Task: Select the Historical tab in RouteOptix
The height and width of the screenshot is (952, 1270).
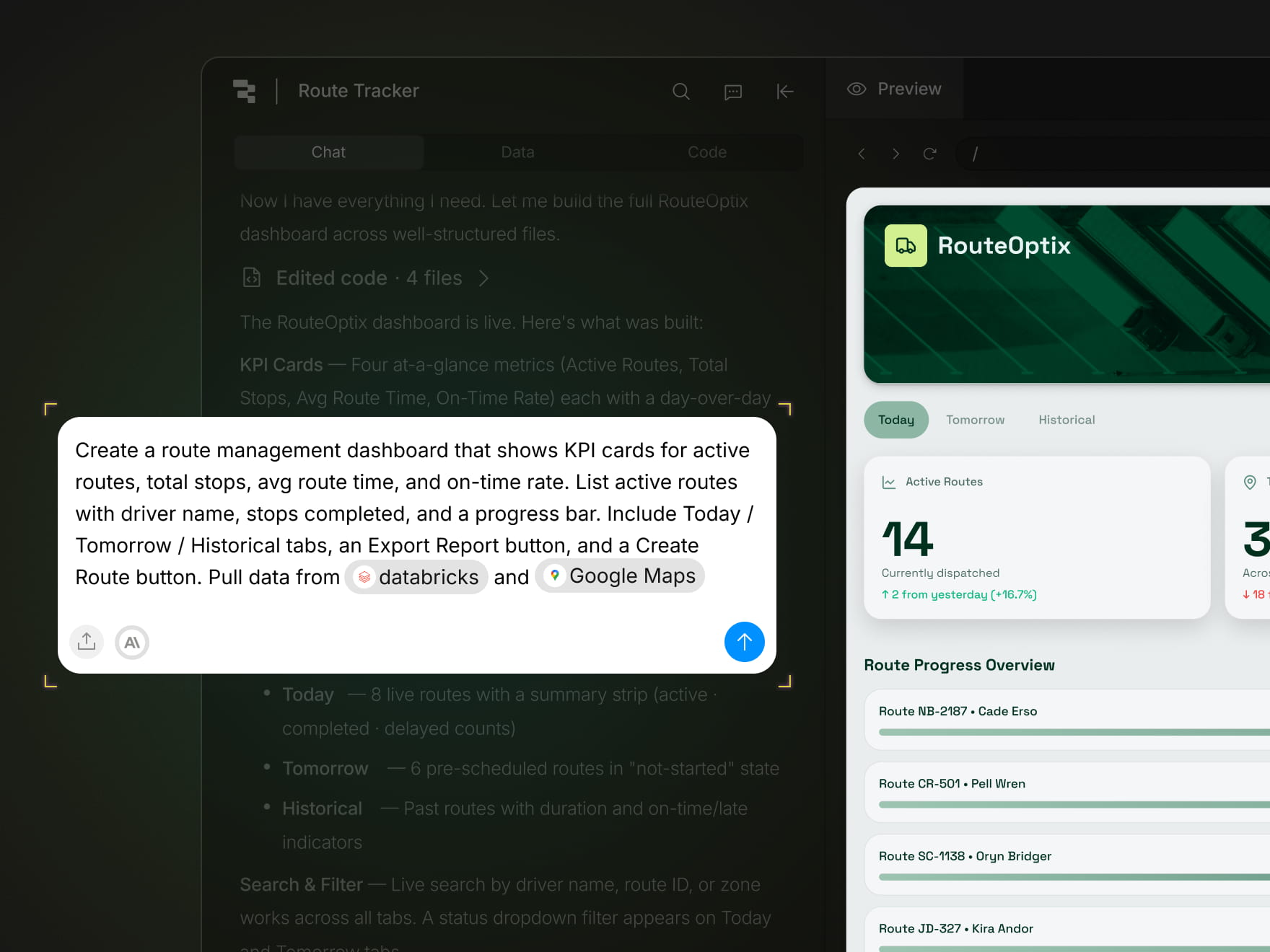Action: click(x=1067, y=420)
